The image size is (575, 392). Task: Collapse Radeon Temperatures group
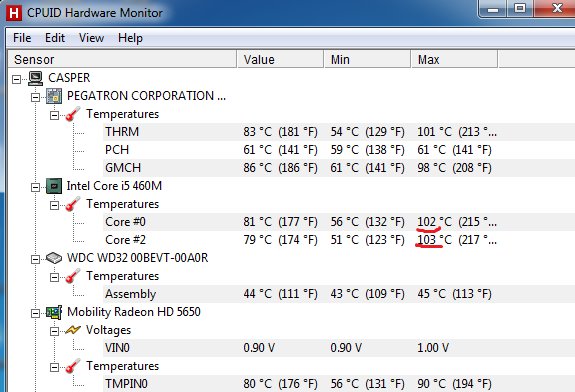[x=54, y=367]
